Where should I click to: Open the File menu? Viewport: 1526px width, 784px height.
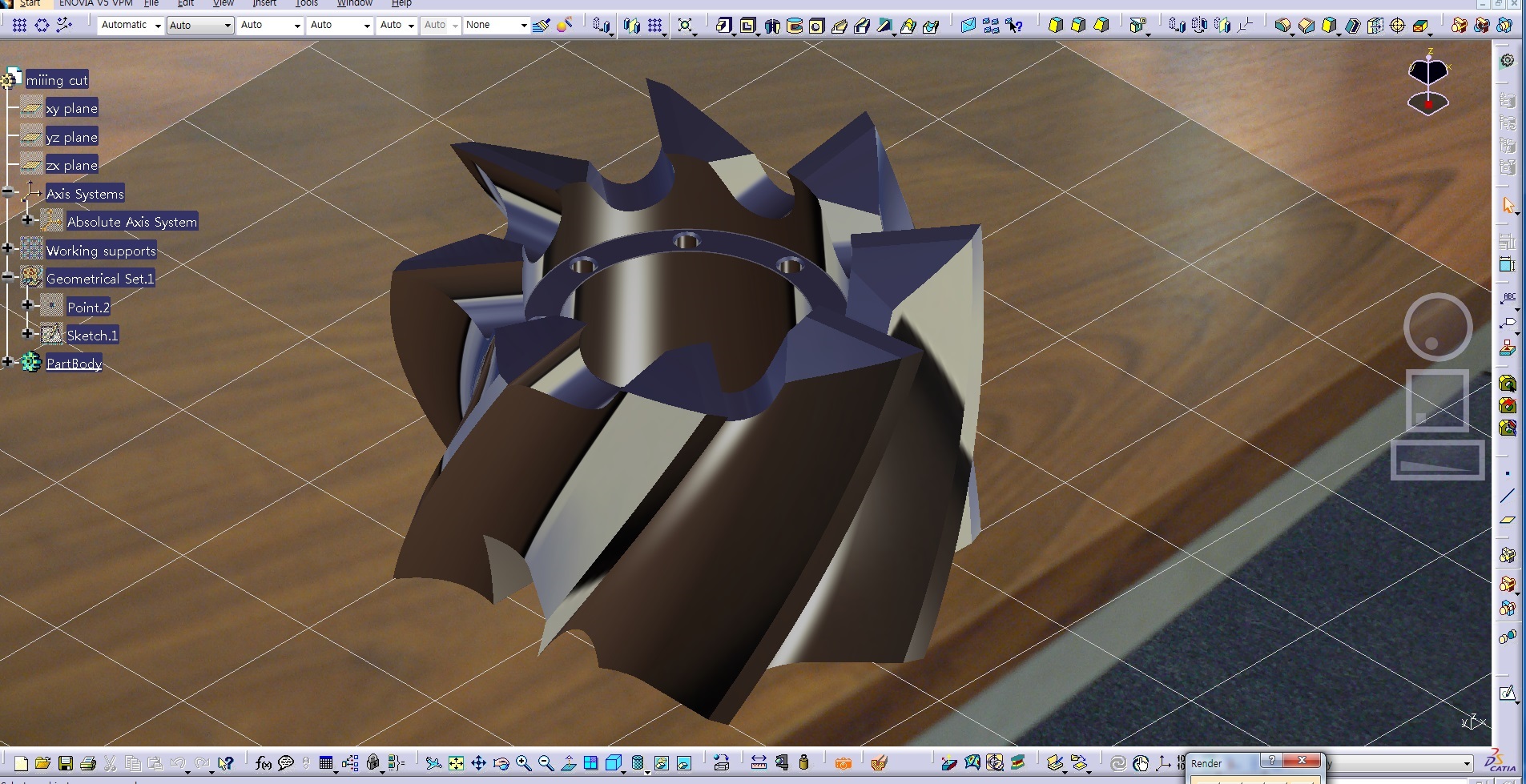[x=151, y=3]
